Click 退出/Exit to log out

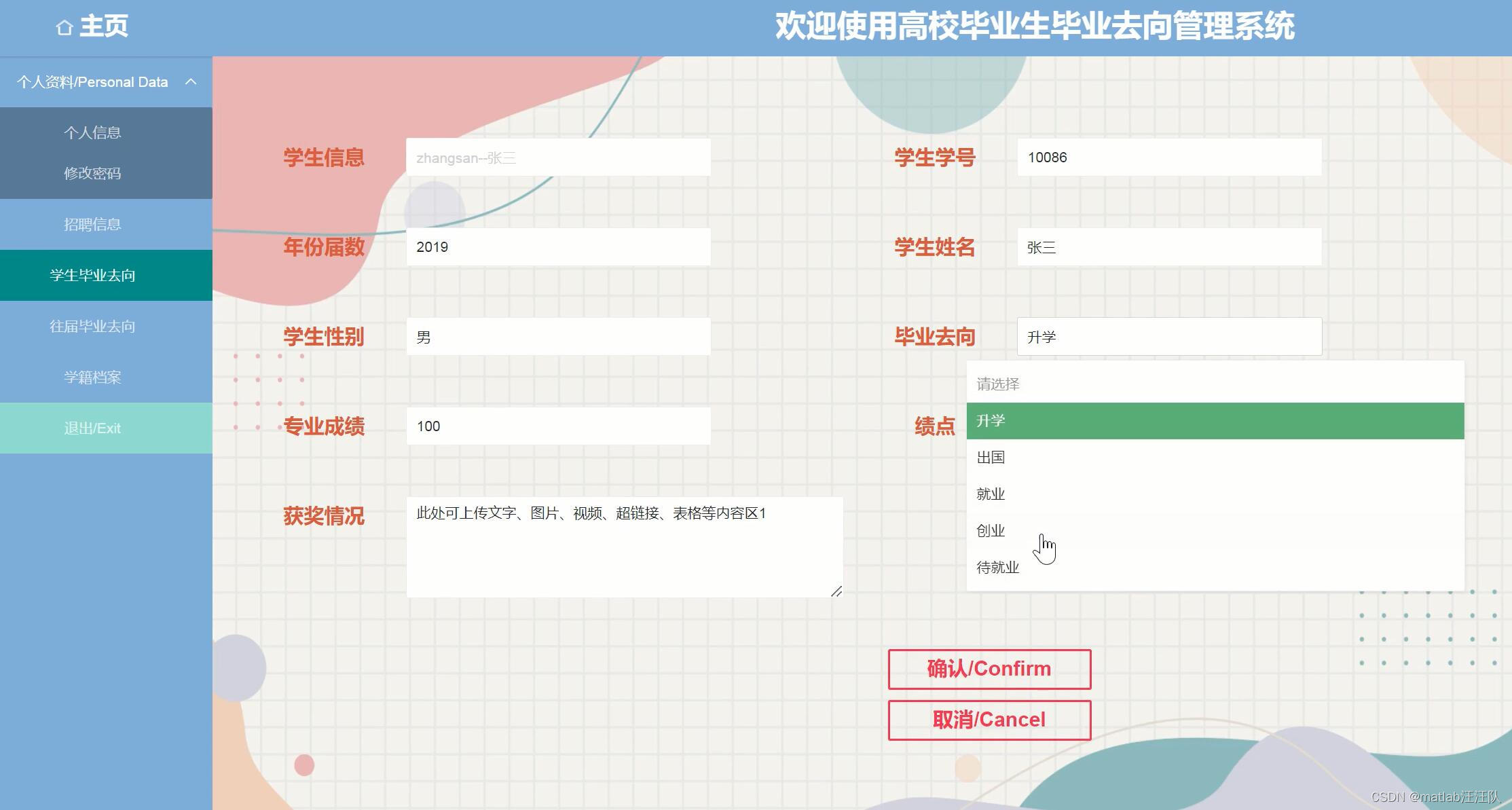tap(92, 428)
